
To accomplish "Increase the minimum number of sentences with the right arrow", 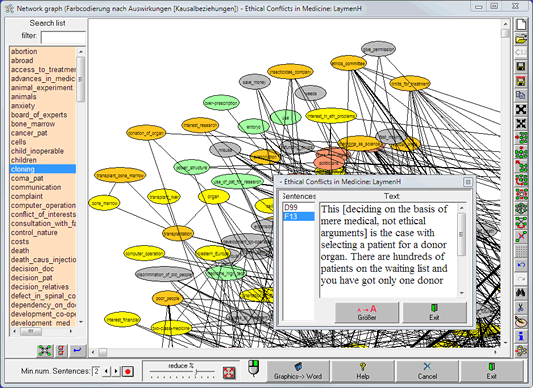I will pos(116,371).
